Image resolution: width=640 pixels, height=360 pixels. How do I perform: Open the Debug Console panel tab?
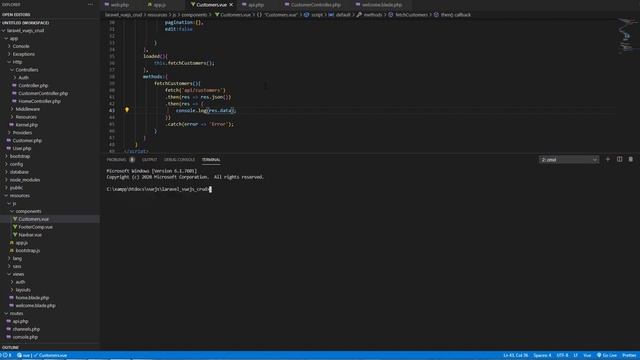coord(179,160)
